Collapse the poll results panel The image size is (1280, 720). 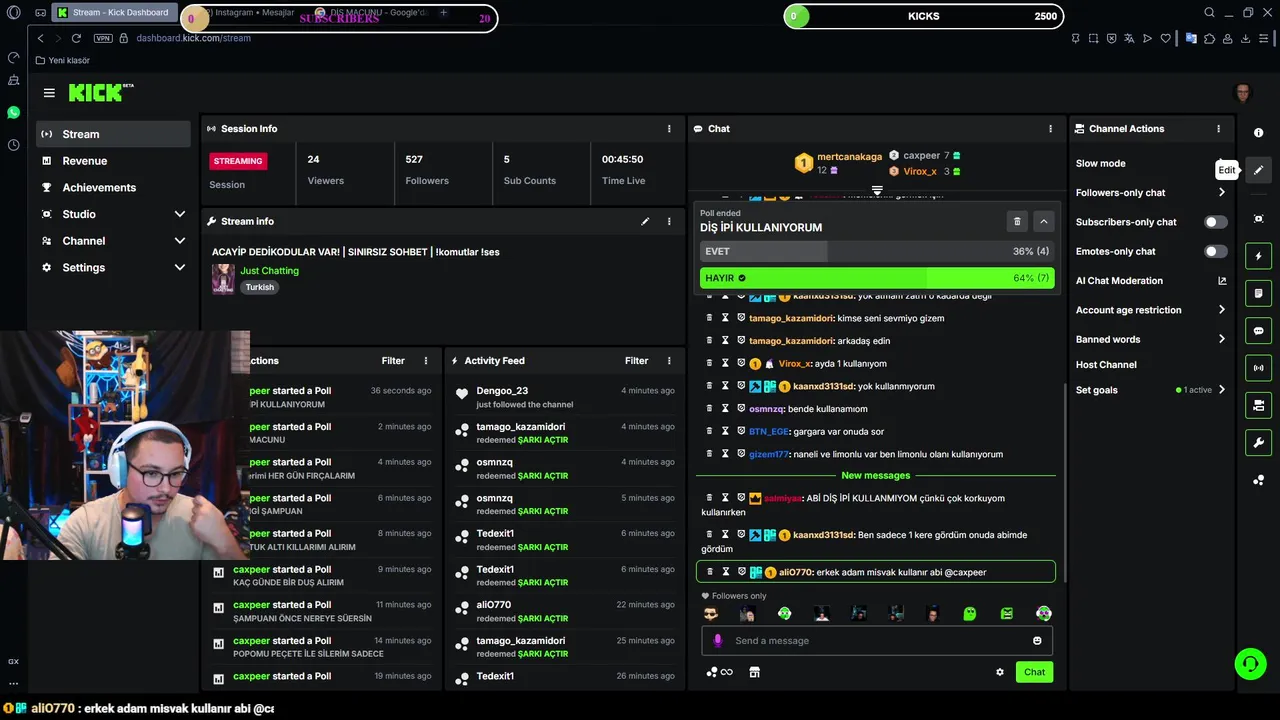tap(1043, 222)
